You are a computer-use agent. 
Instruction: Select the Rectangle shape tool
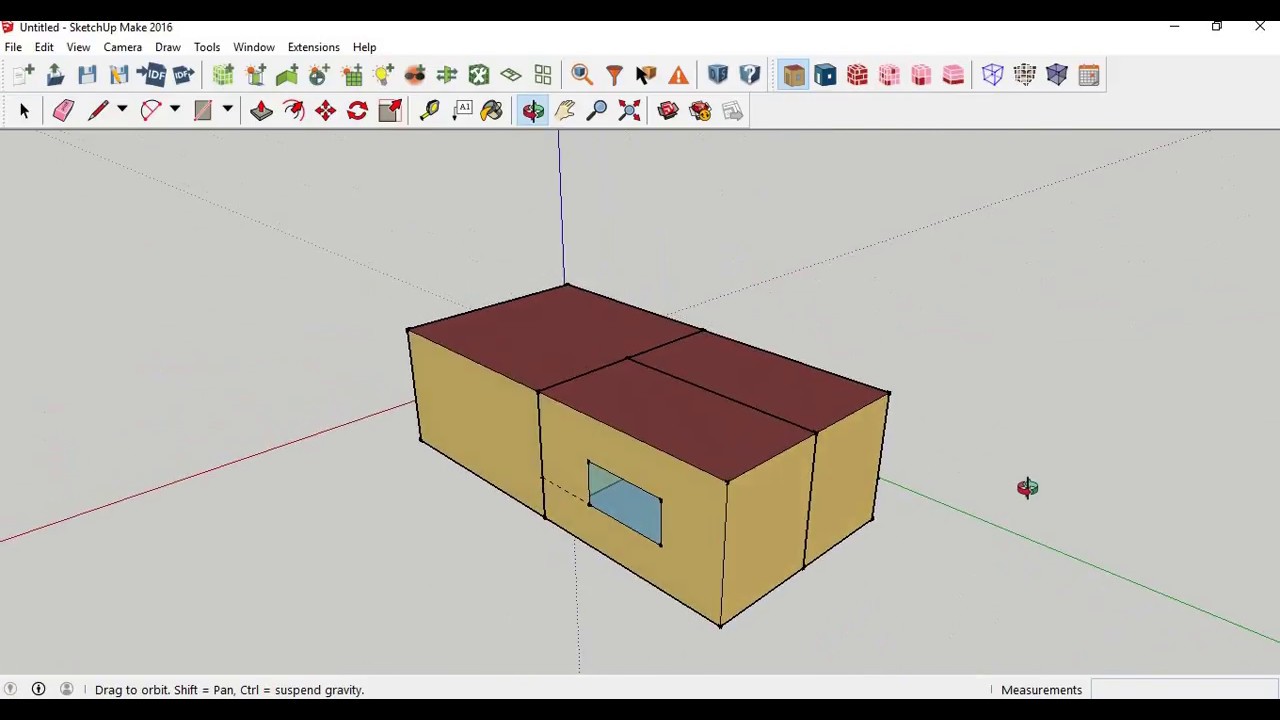pos(203,111)
